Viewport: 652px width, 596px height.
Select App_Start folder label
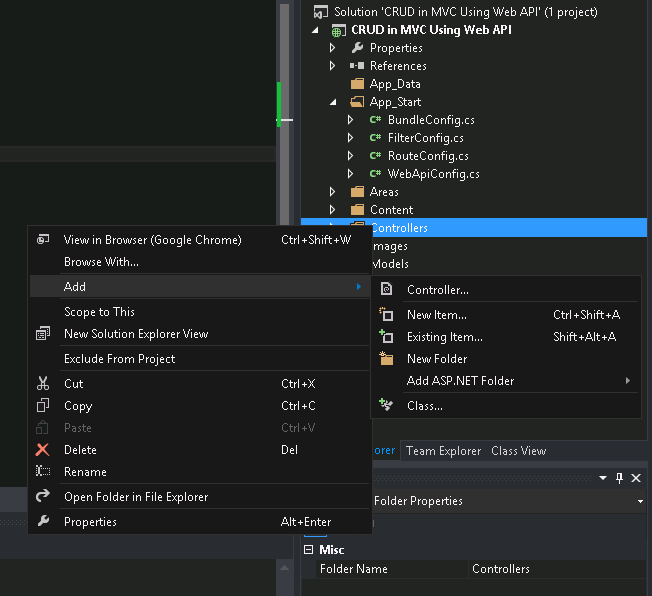coord(395,102)
